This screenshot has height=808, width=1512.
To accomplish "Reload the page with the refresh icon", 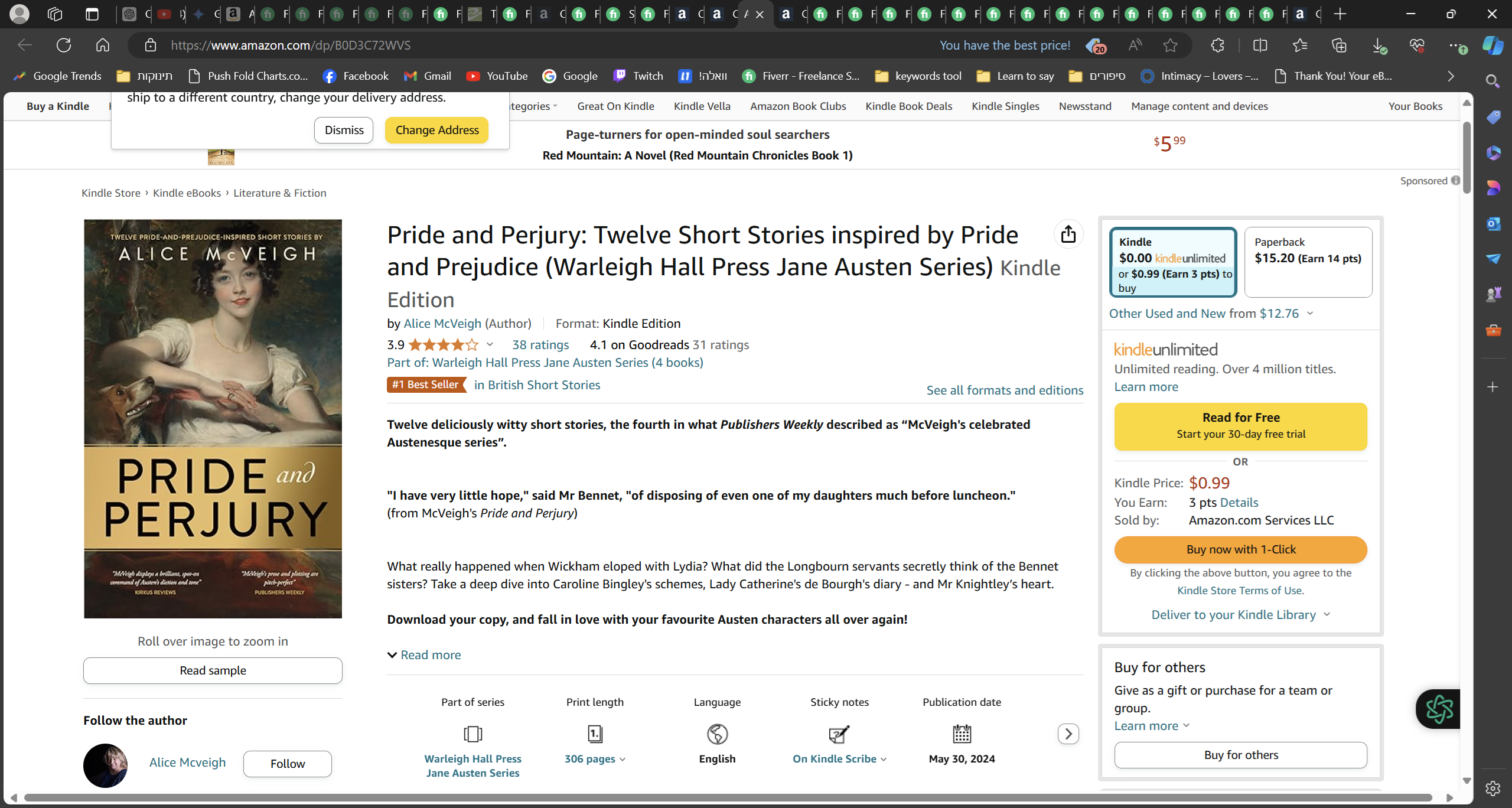I will pyautogui.click(x=64, y=45).
